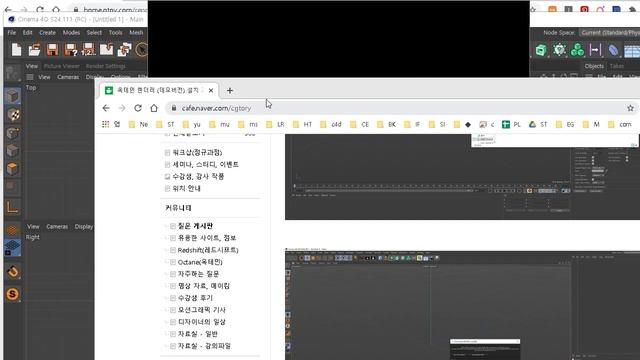The image size is (640, 360).
Task: Click the Save As icon with question mark
Action: pos(70,50)
